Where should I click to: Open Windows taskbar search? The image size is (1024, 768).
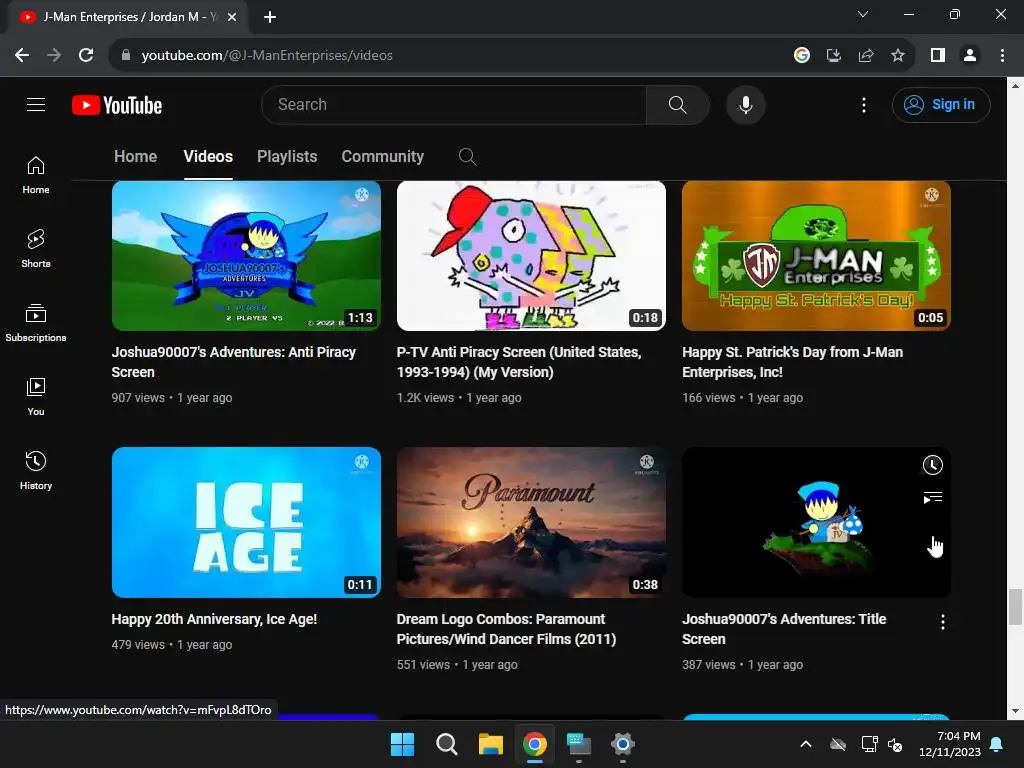(x=447, y=744)
